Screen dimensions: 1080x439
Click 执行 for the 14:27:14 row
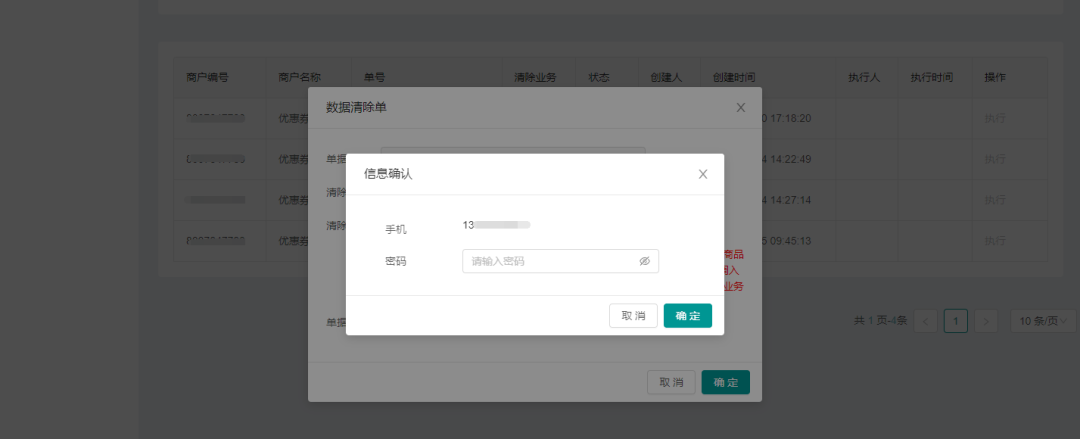click(995, 200)
